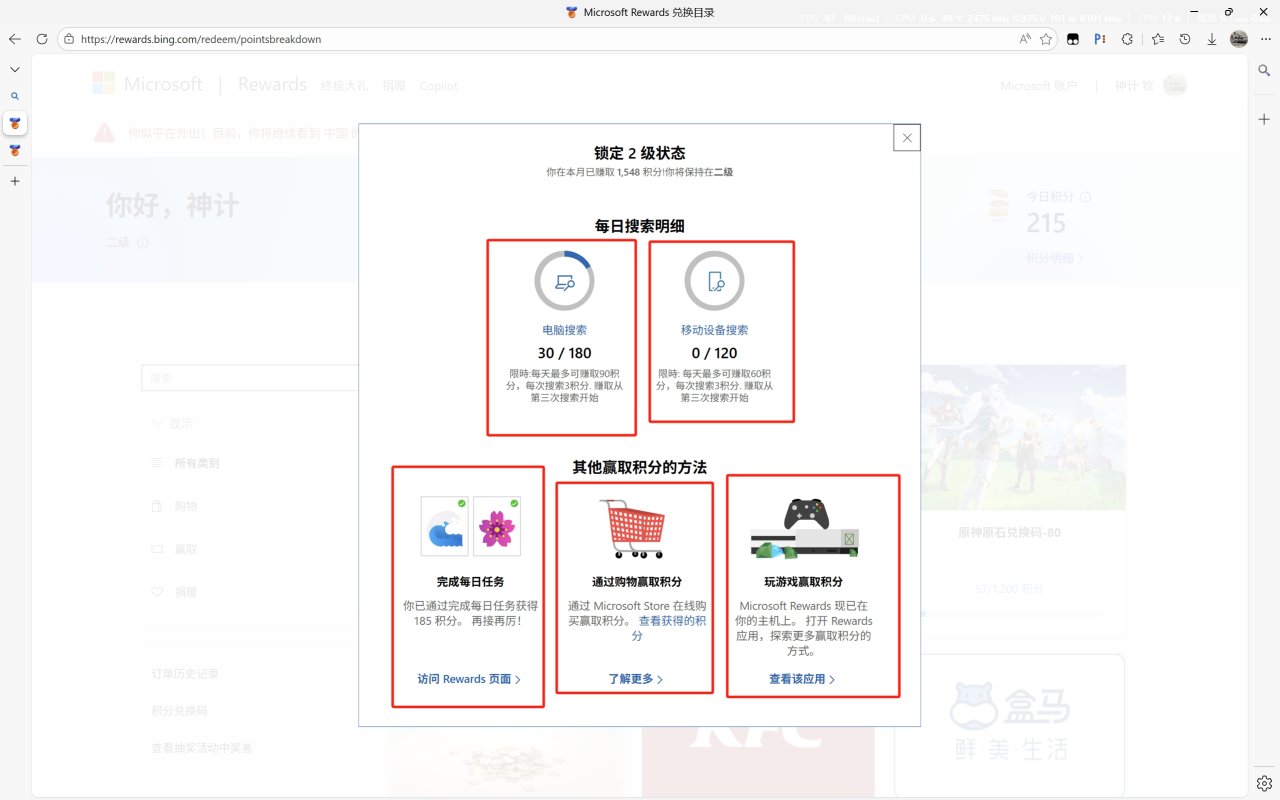The width and height of the screenshot is (1280, 800).
Task: Switch to the search tab in vertical tabs
Action: 15,96
